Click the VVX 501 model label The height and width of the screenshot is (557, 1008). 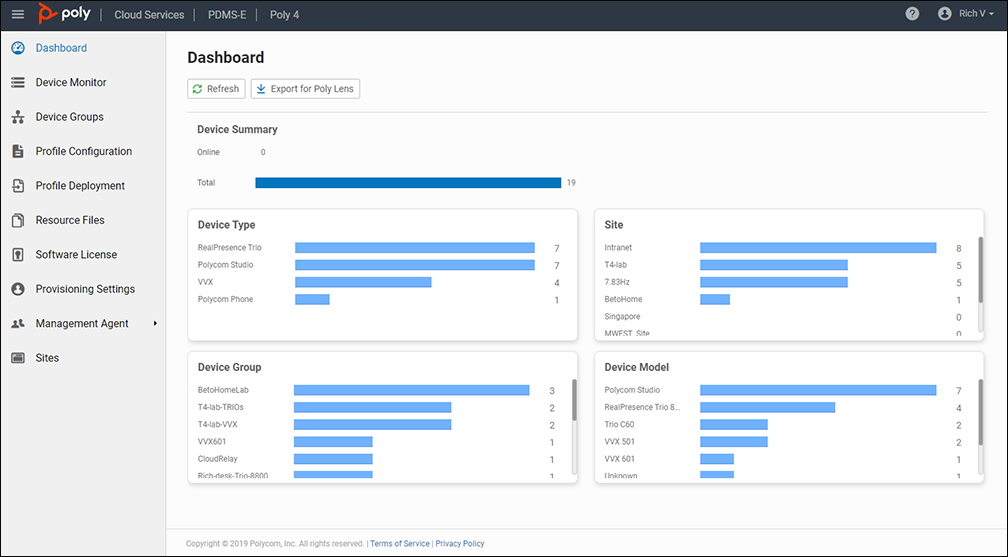pos(620,442)
